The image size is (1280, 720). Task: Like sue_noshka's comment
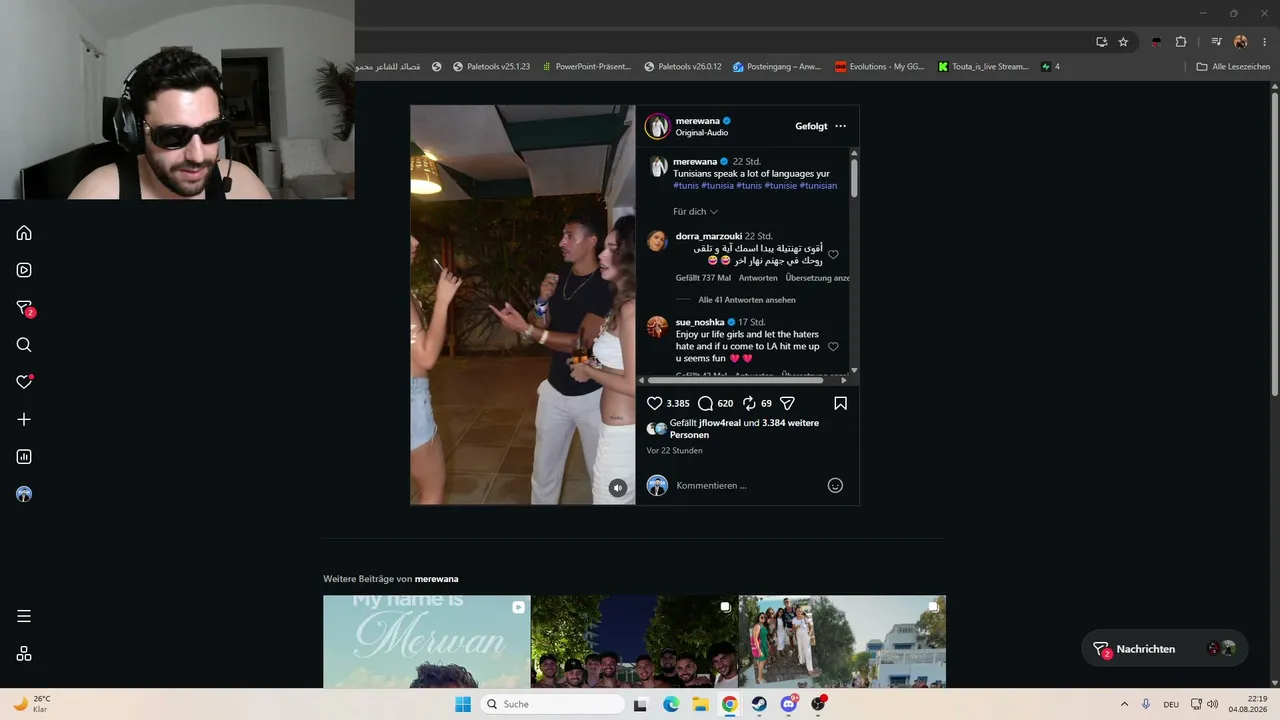point(833,347)
